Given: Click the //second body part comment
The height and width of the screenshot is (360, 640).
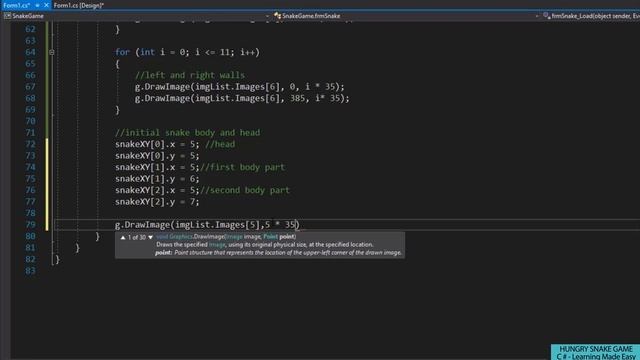Looking at the screenshot, I should click(245, 190).
